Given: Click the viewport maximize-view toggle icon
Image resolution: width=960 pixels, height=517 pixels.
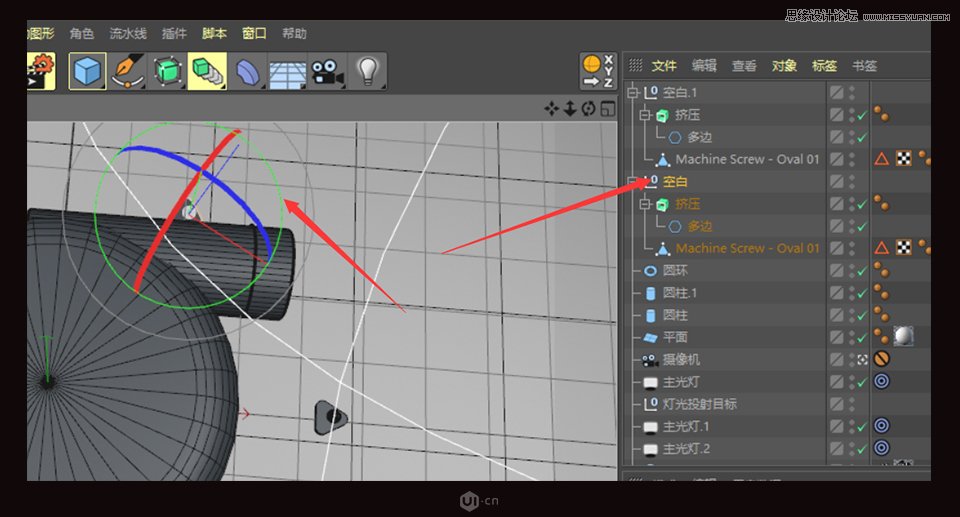Looking at the screenshot, I should click(x=607, y=109).
